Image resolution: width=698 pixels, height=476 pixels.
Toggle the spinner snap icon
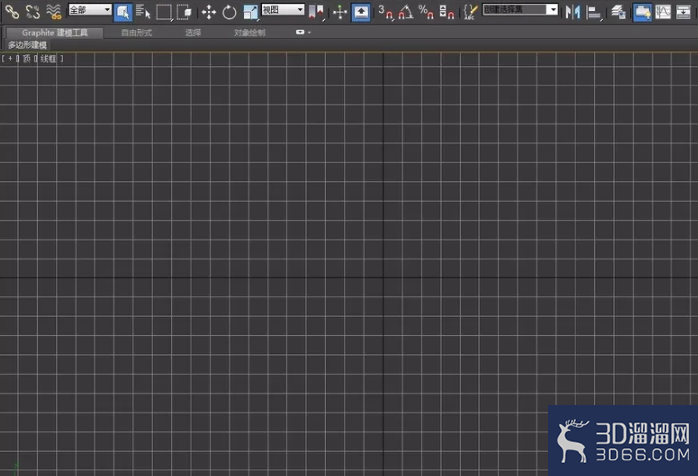click(446, 12)
